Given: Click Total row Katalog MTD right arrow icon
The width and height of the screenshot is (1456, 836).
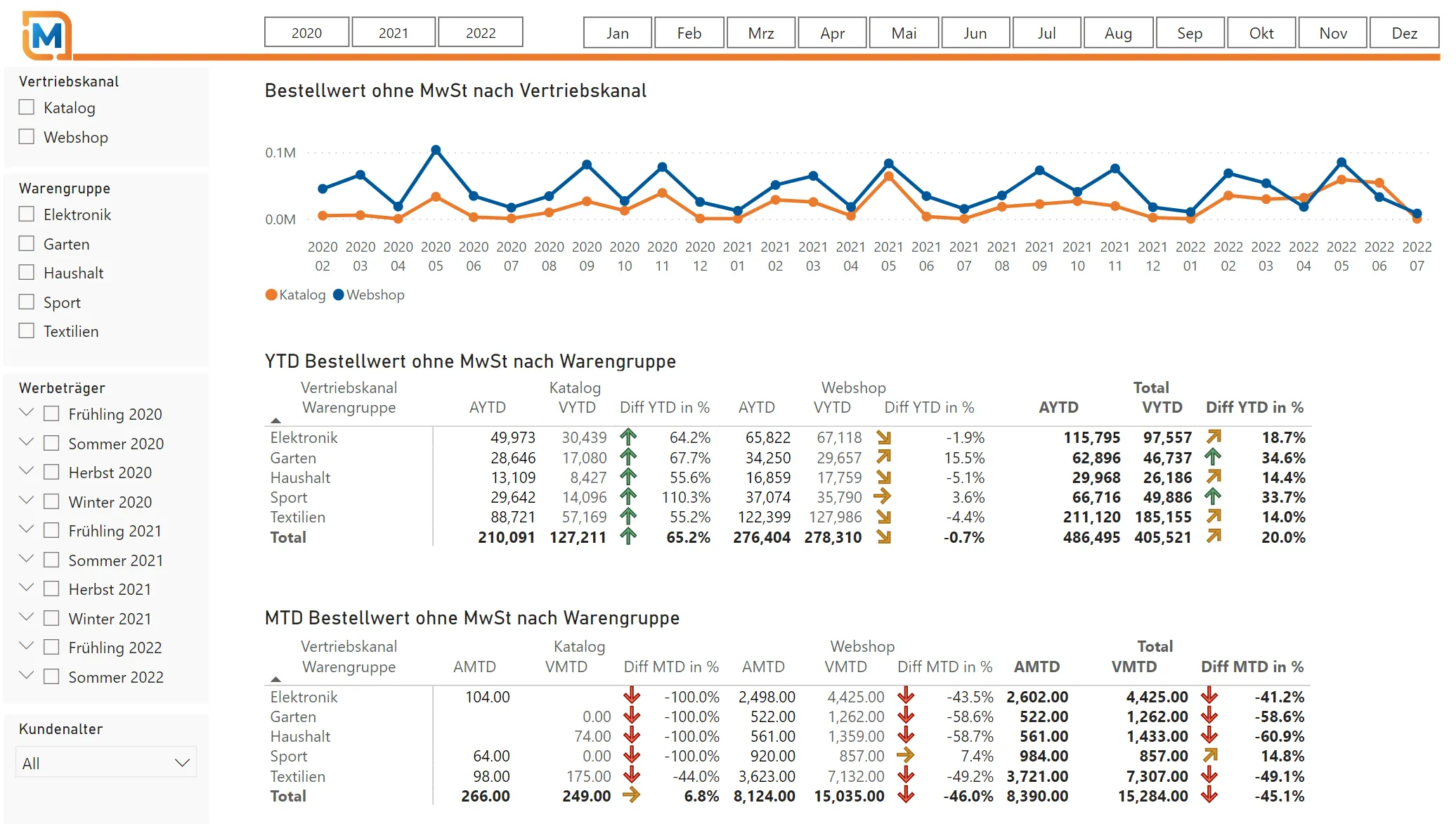Looking at the screenshot, I should (631, 795).
